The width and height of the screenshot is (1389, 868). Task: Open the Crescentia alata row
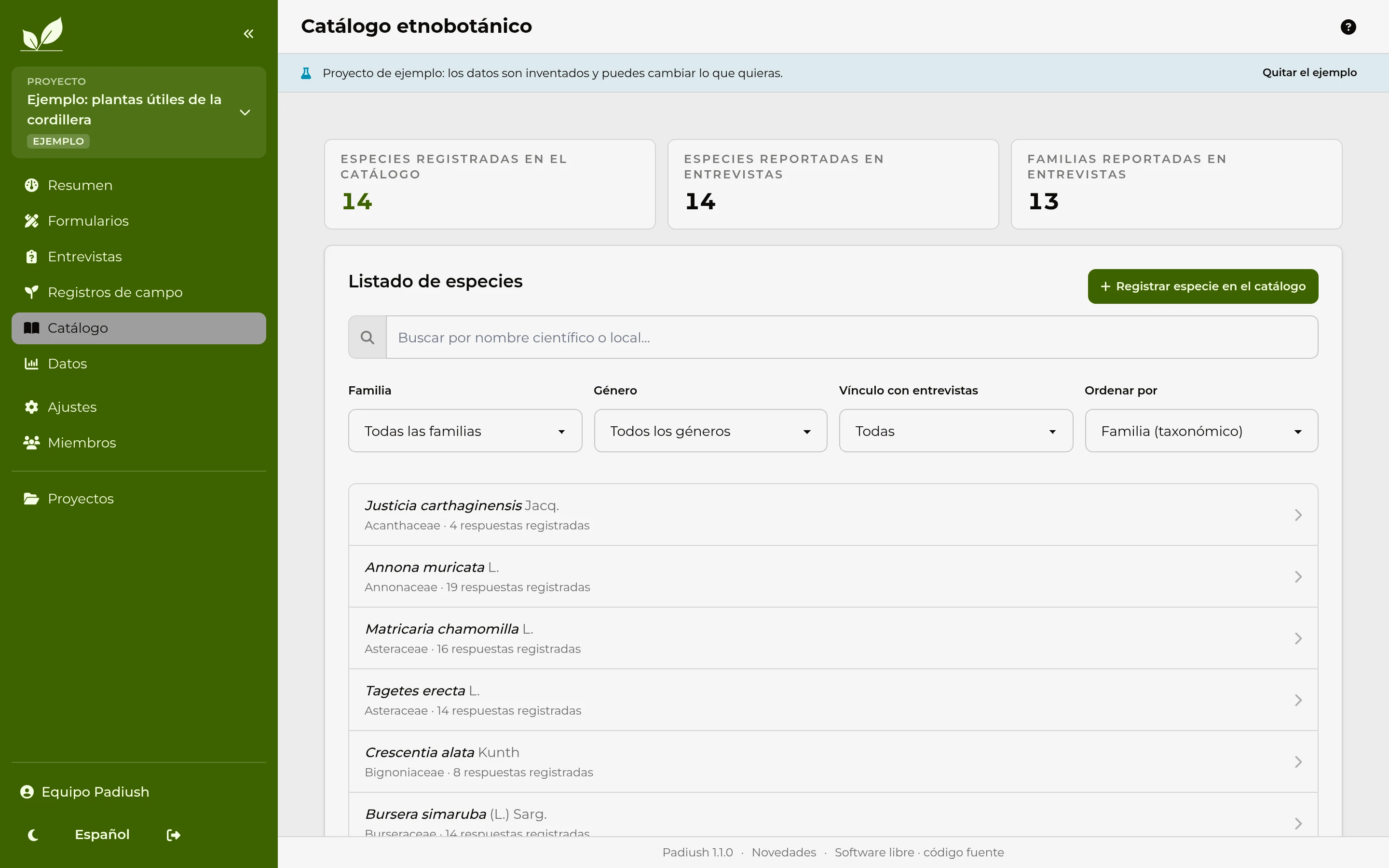coord(833,762)
